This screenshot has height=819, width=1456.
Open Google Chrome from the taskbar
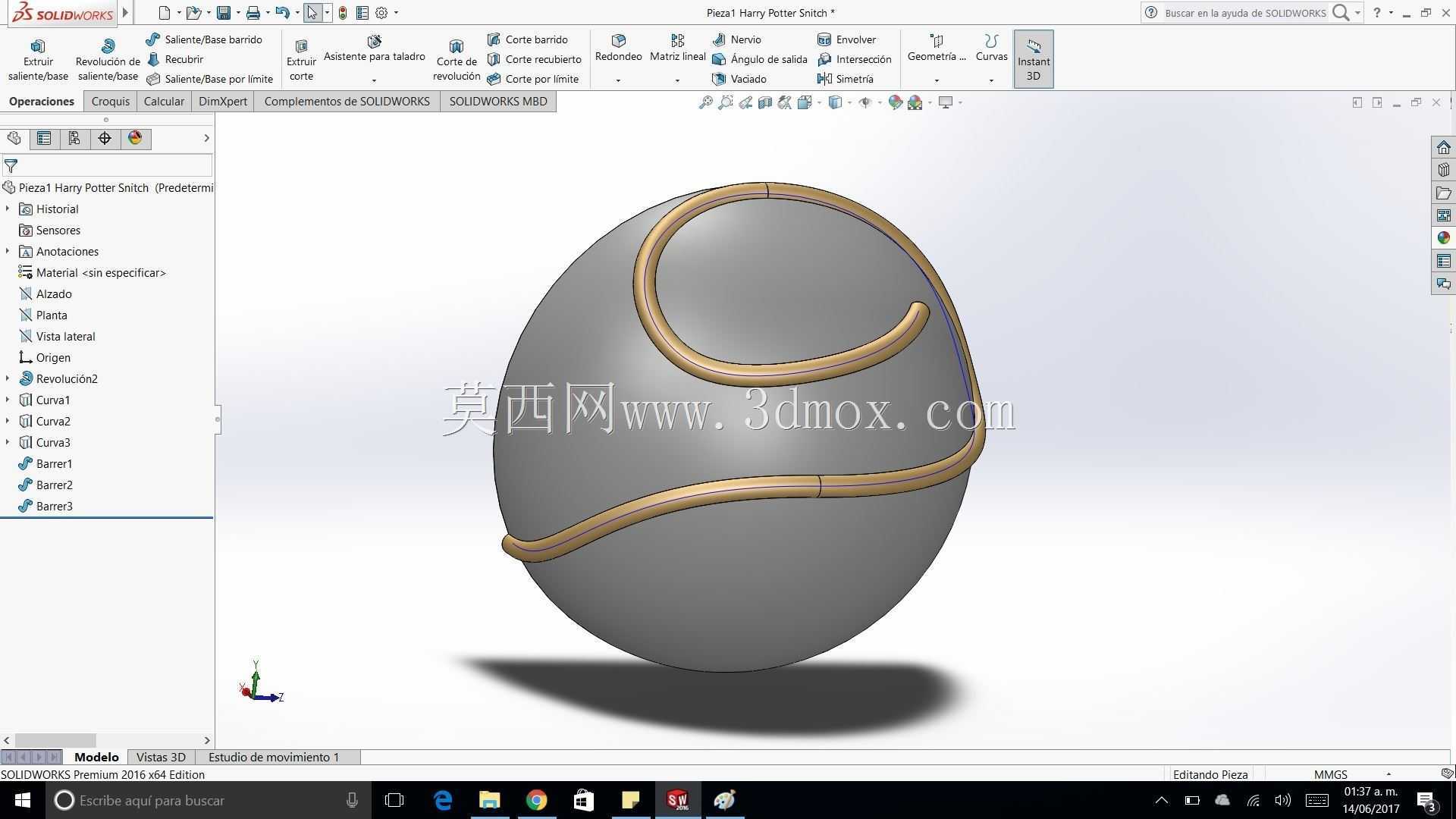[x=536, y=800]
